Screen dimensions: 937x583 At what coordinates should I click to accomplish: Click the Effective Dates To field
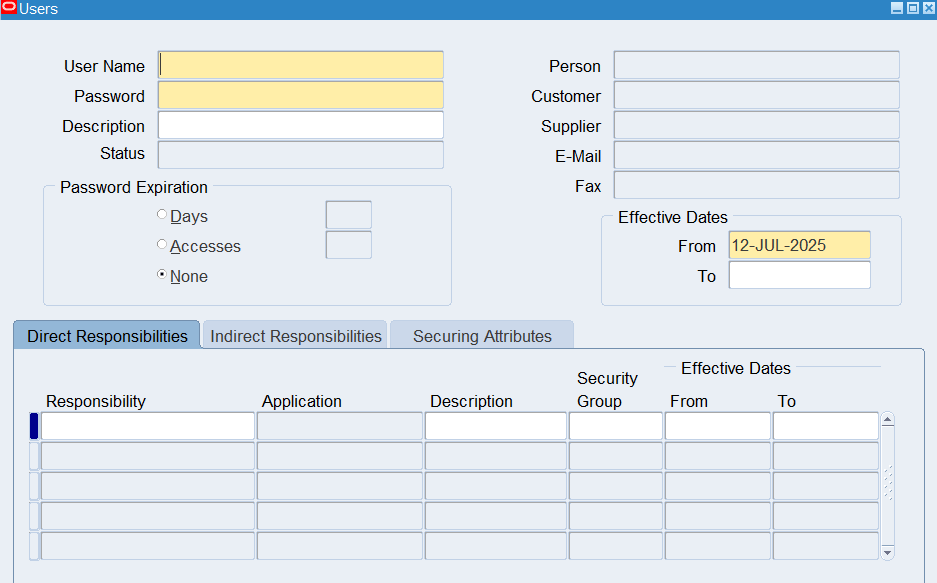[x=799, y=276]
